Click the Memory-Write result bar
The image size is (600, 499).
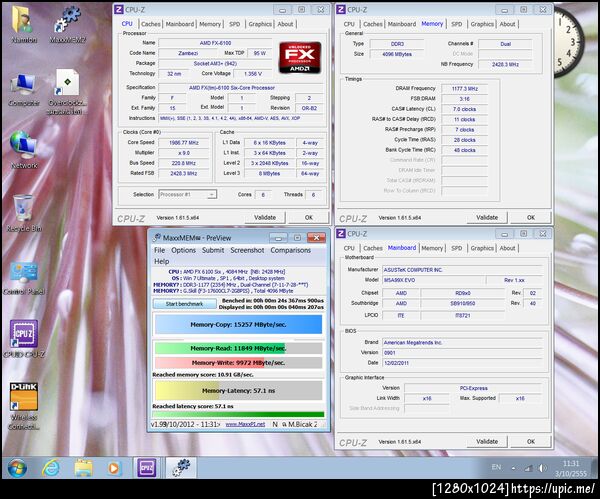point(238,362)
